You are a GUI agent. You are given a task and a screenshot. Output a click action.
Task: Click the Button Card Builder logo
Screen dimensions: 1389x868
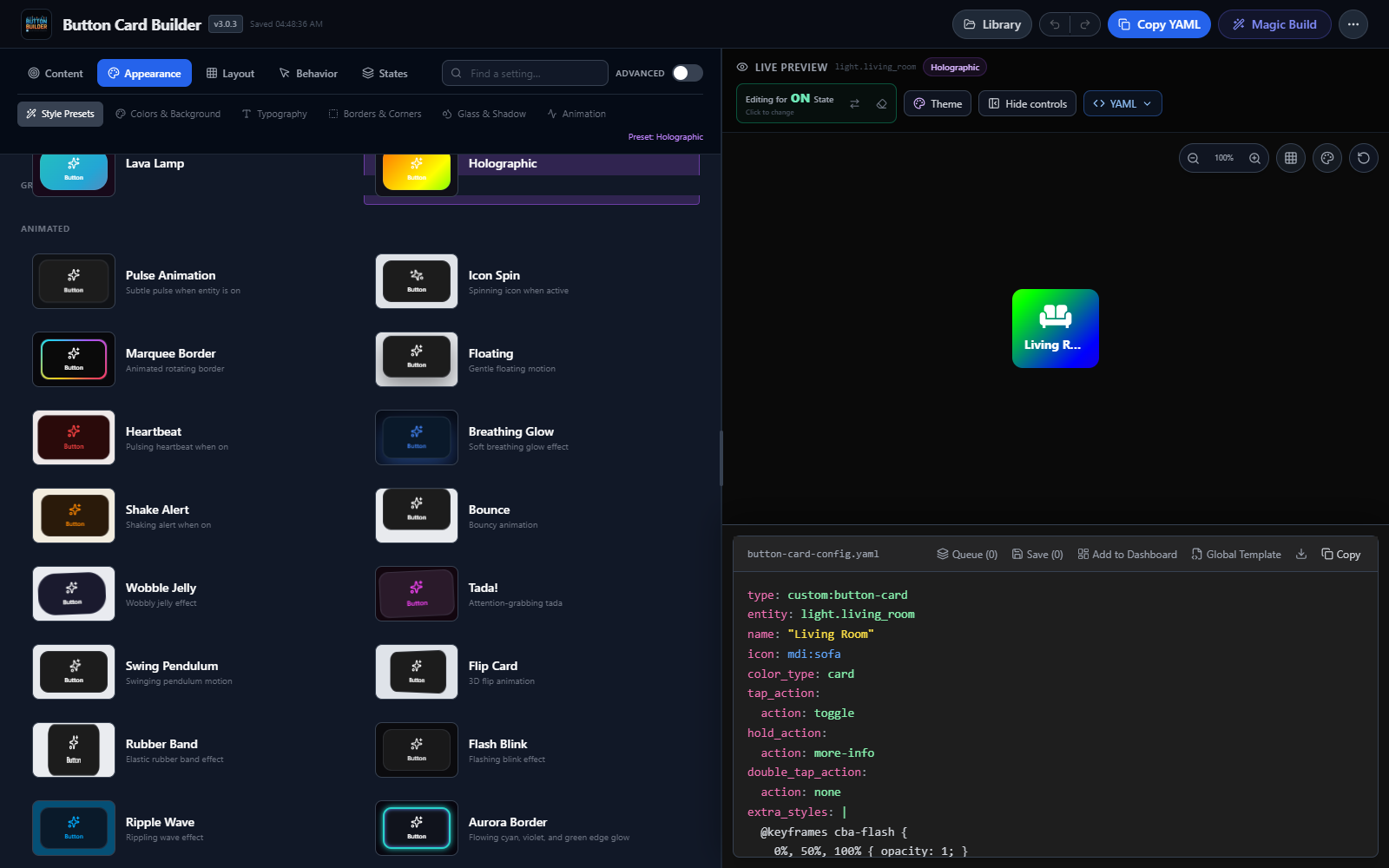pos(36,24)
